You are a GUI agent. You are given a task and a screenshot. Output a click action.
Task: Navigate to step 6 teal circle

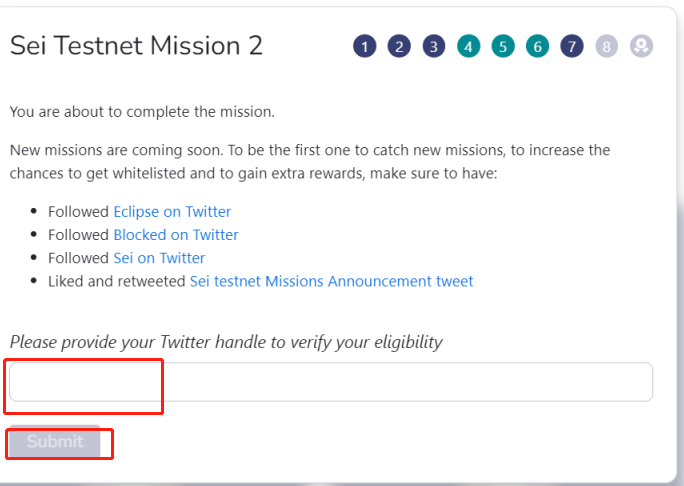tap(537, 46)
